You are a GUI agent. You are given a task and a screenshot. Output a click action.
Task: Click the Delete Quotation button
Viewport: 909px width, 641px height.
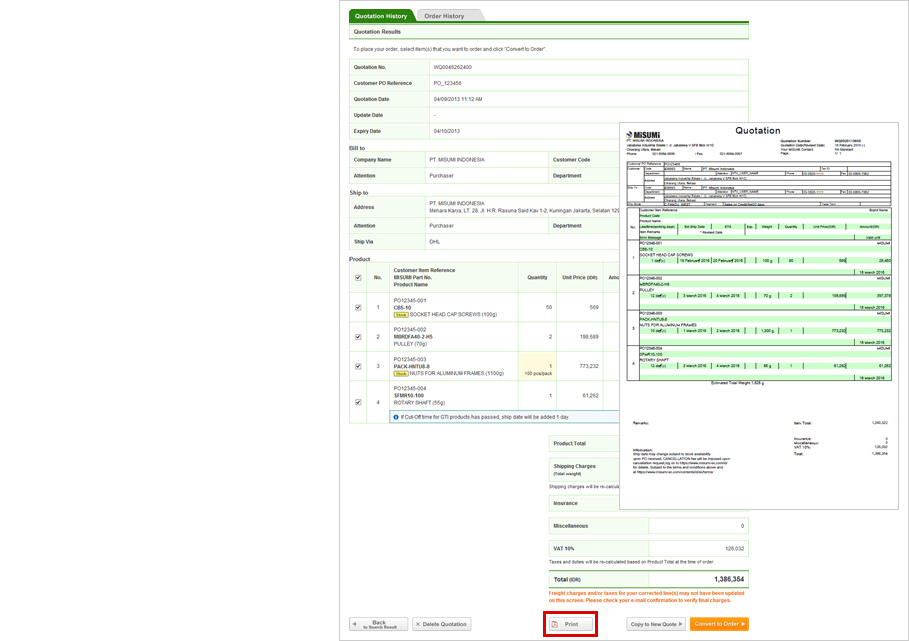[x=441, y=624]
